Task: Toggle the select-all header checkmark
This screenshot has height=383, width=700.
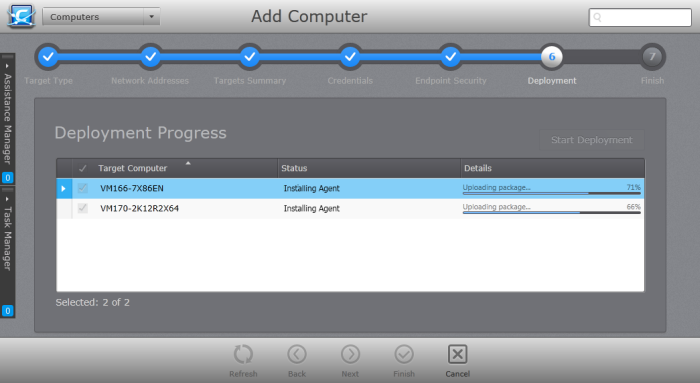Action: [x=82, y=168]
